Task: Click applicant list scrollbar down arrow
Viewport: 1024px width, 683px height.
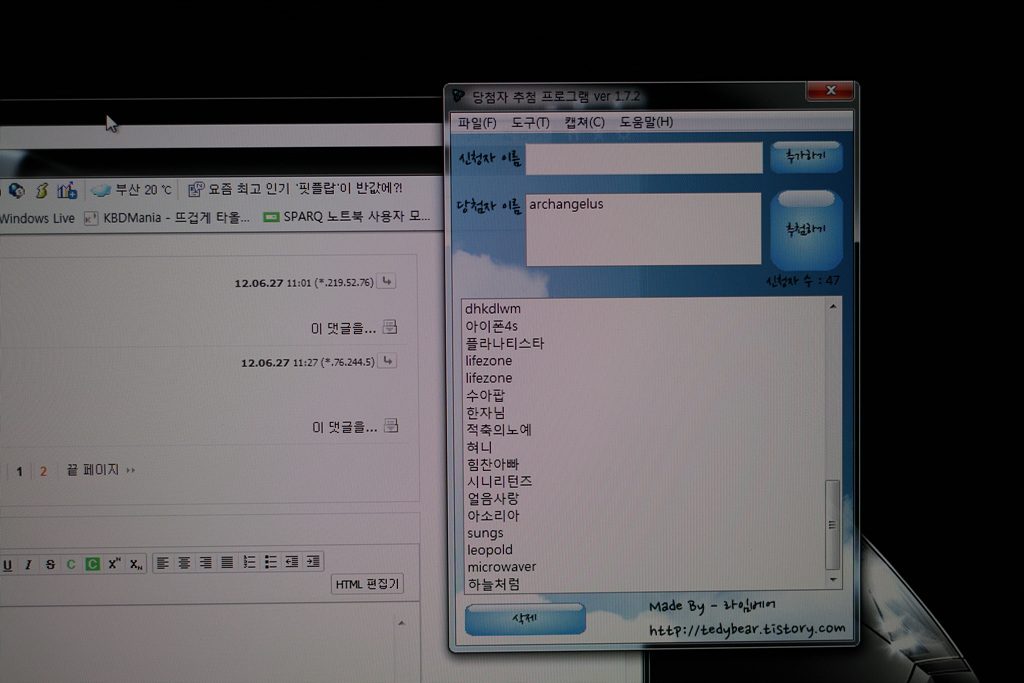Action: tap(833, 579)
